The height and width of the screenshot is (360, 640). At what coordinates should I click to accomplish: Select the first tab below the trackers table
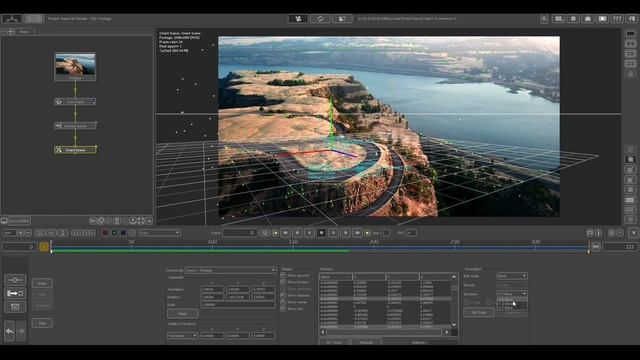click(x=334, y=342)
